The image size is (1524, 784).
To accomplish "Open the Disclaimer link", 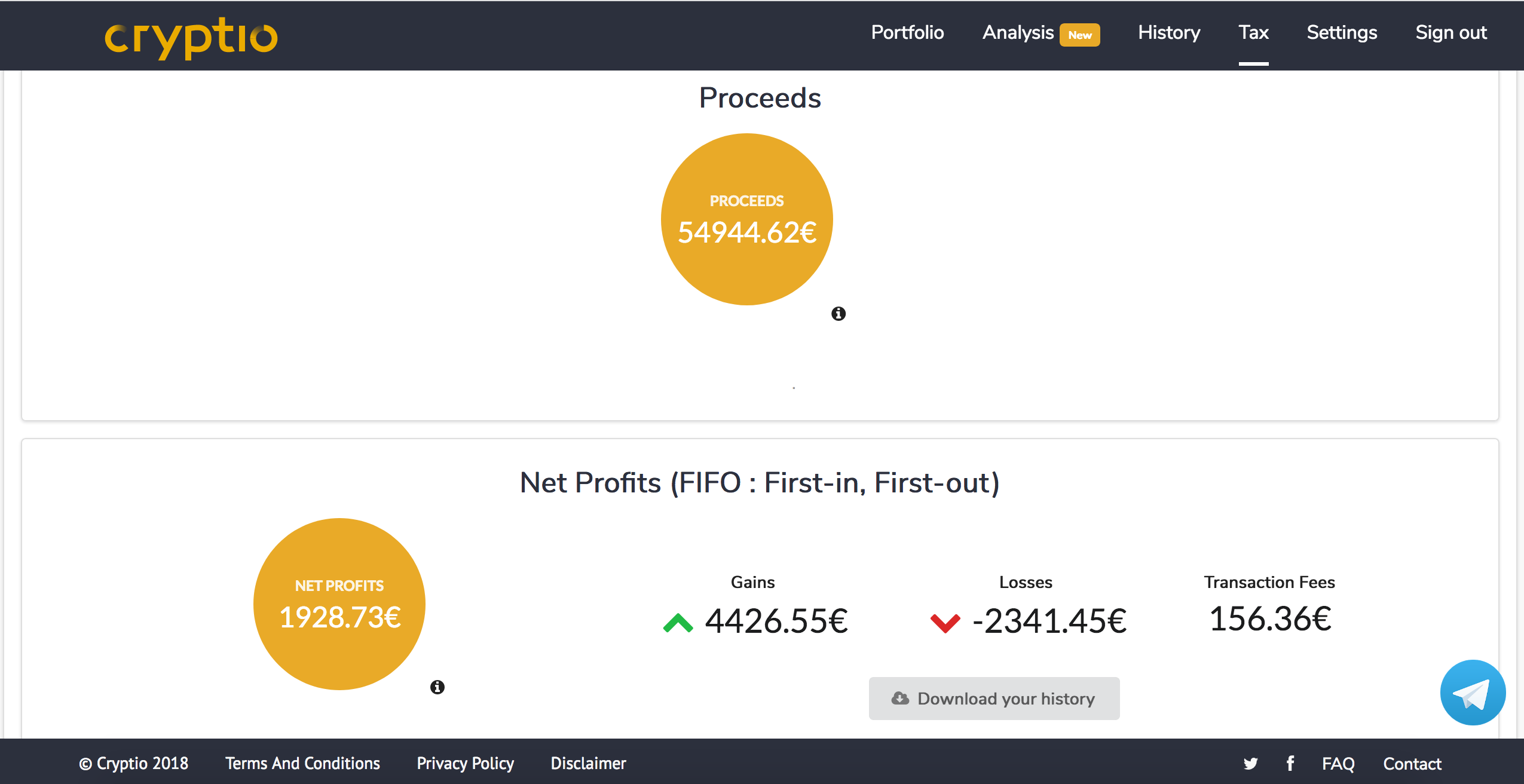I will click(588, 763).
